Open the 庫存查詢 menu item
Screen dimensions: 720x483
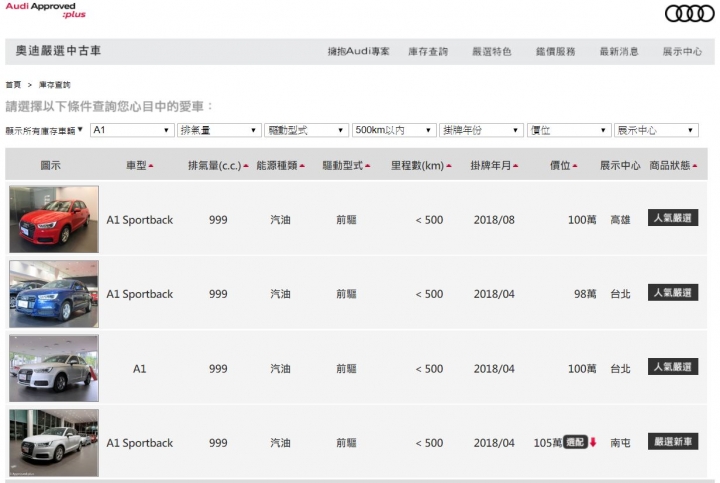pos(428,51)
